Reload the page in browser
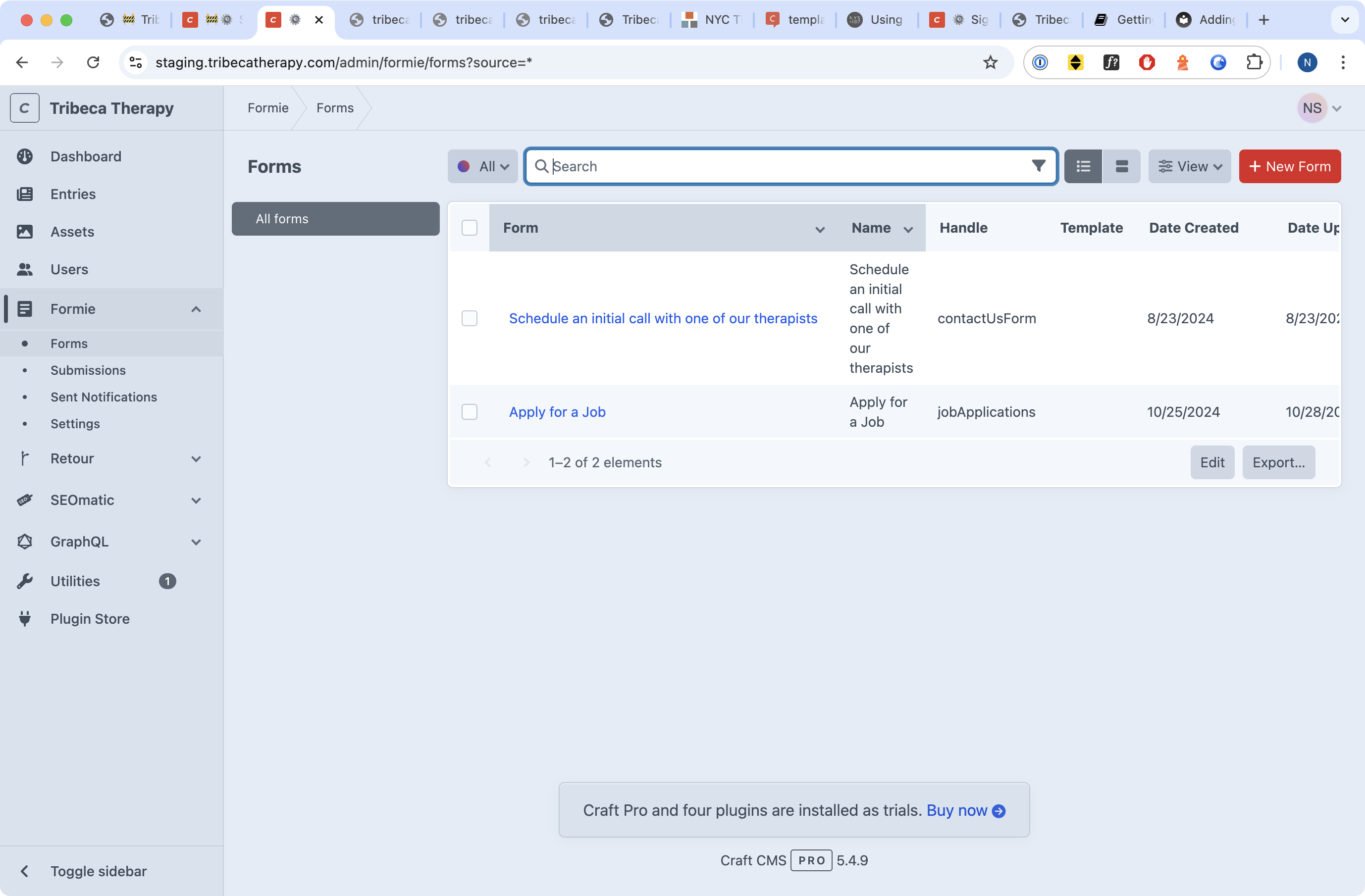 93,62
